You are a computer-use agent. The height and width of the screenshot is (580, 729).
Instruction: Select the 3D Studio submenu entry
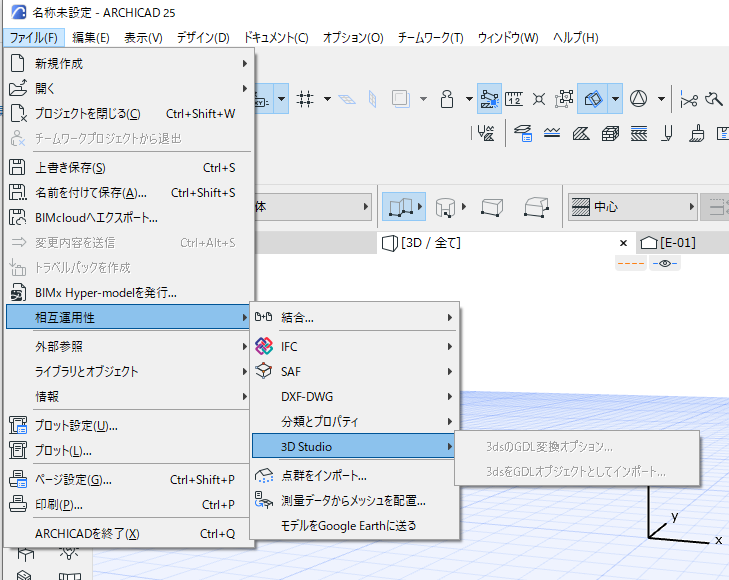354,447
